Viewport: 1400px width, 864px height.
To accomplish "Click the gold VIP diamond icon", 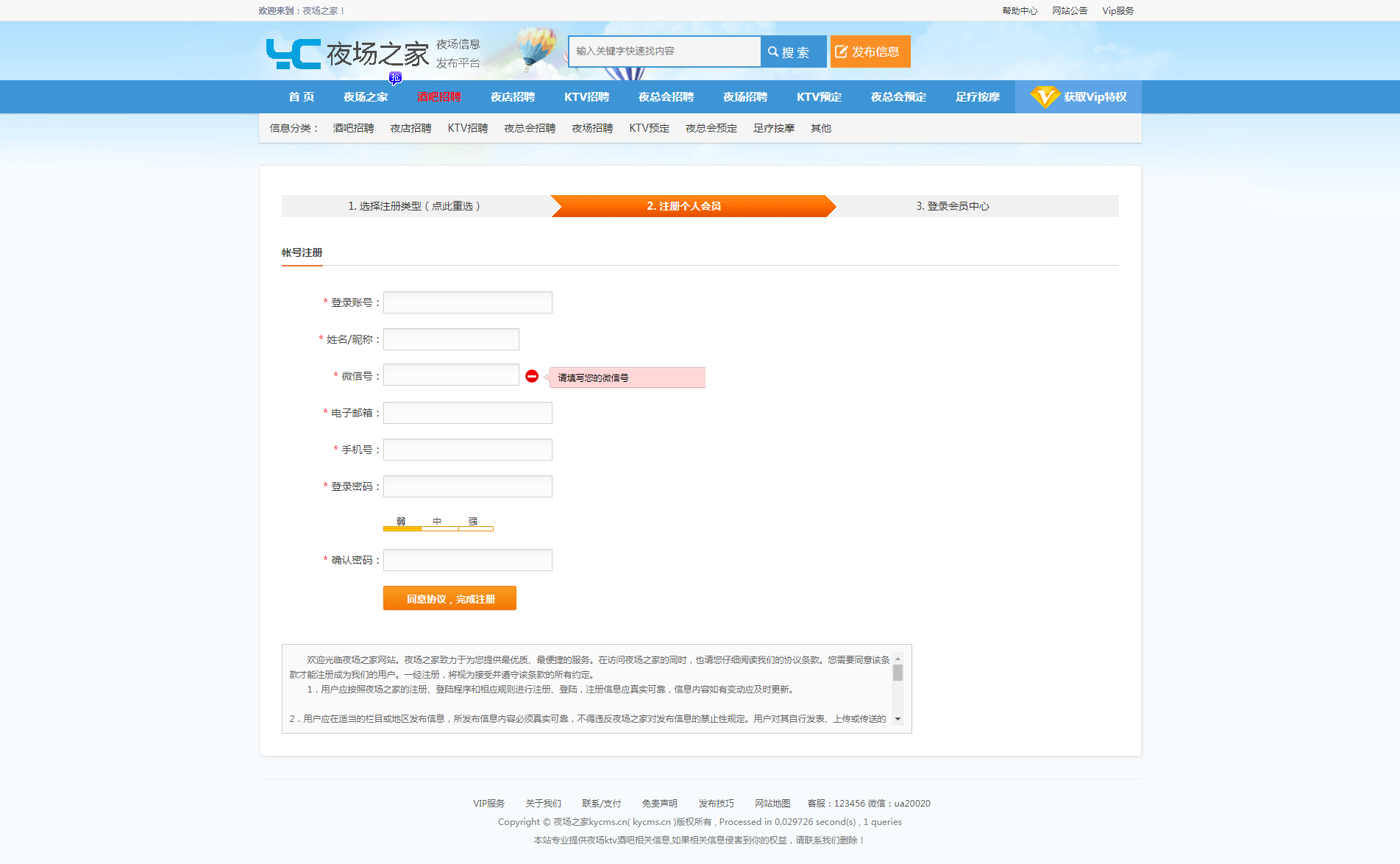I will point(1044,96).
